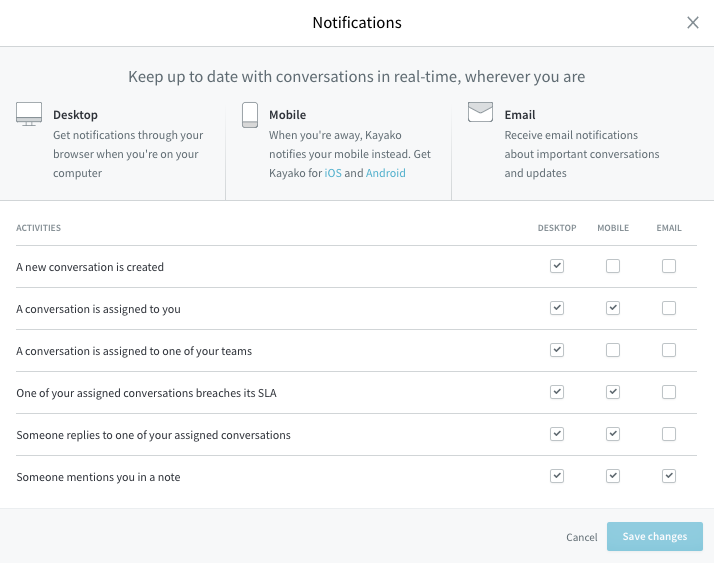Close the Notifications dialog
This screenshot has width=714, height=563.
point(693,23)
